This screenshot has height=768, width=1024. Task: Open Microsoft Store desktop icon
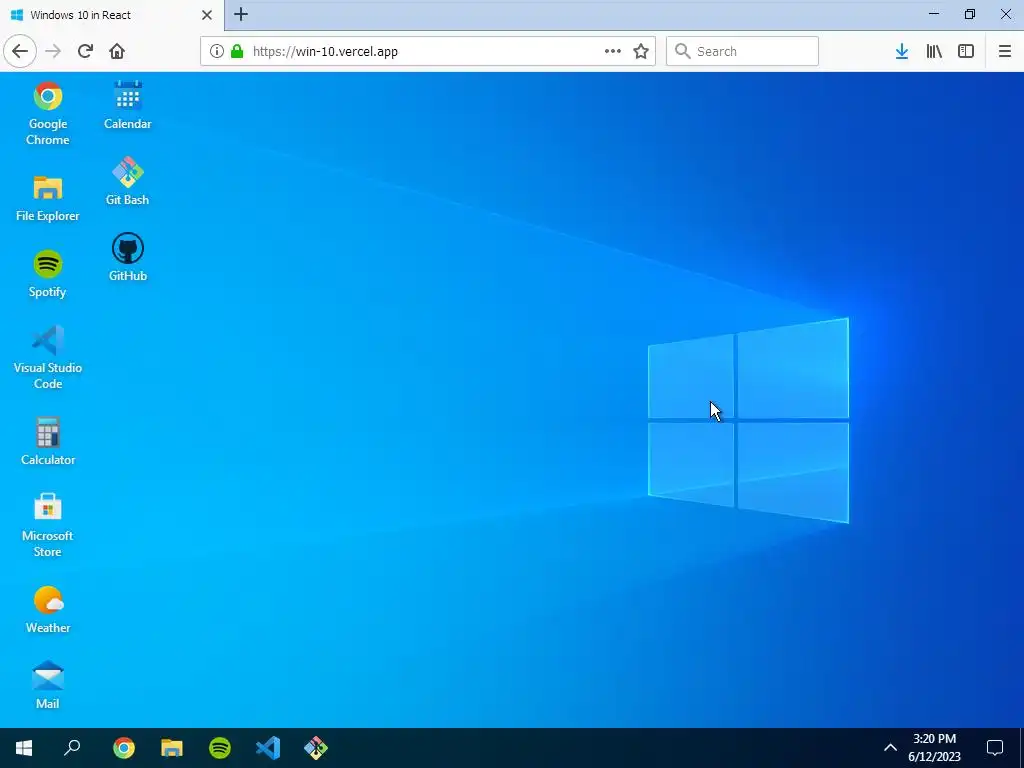tap(48, 526)
